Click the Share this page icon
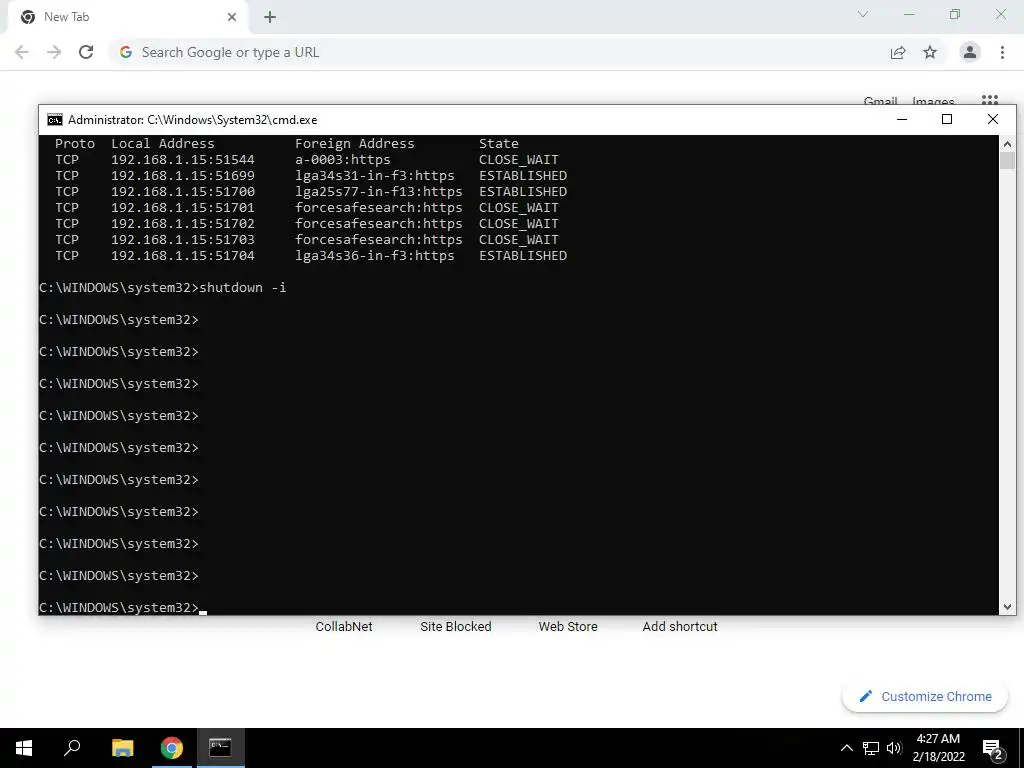This screenshot has height=768, width=1024. pyautogui.click(x=898, y=52)
